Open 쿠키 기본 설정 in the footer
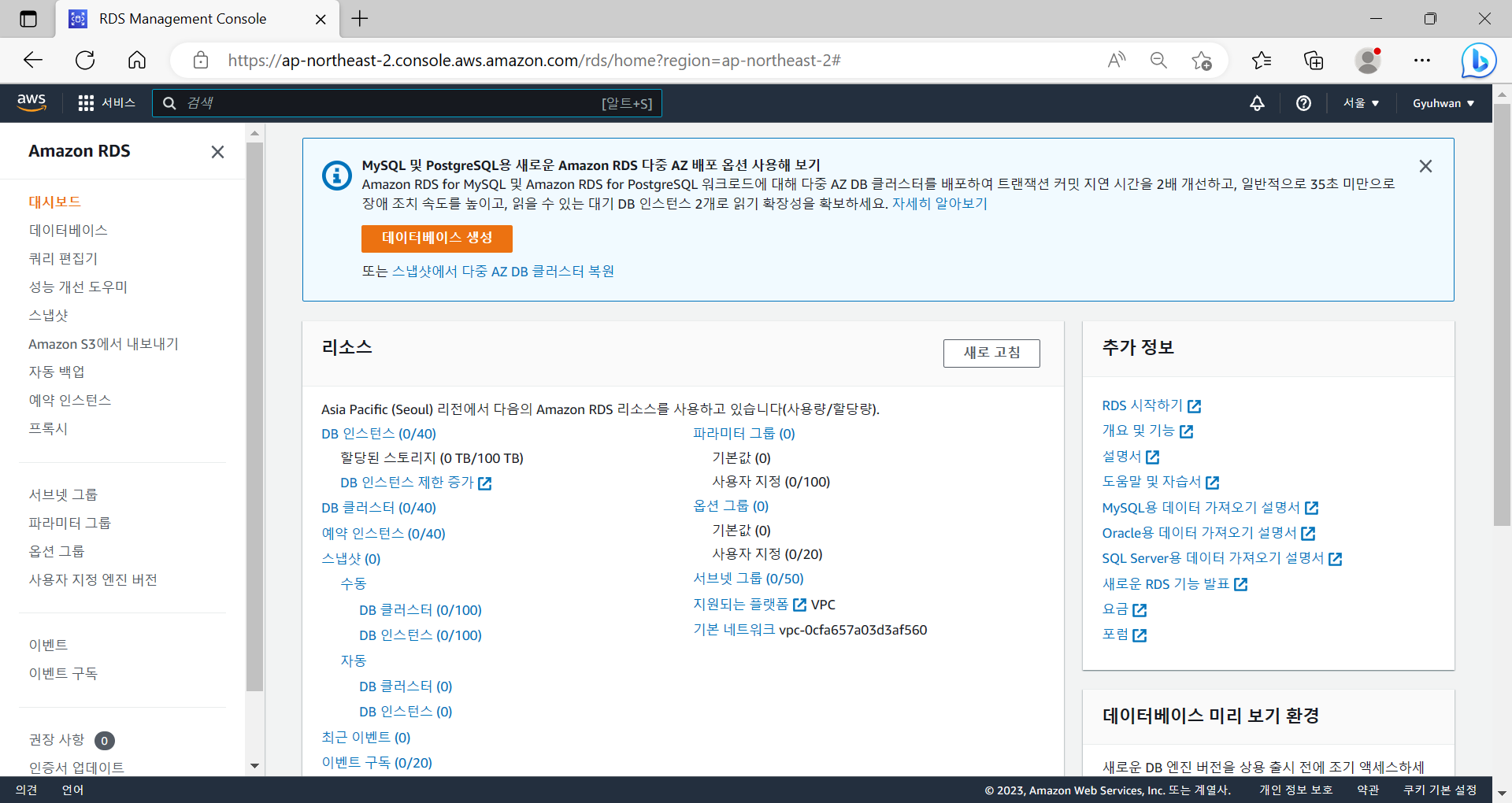 pos(1440,790)
